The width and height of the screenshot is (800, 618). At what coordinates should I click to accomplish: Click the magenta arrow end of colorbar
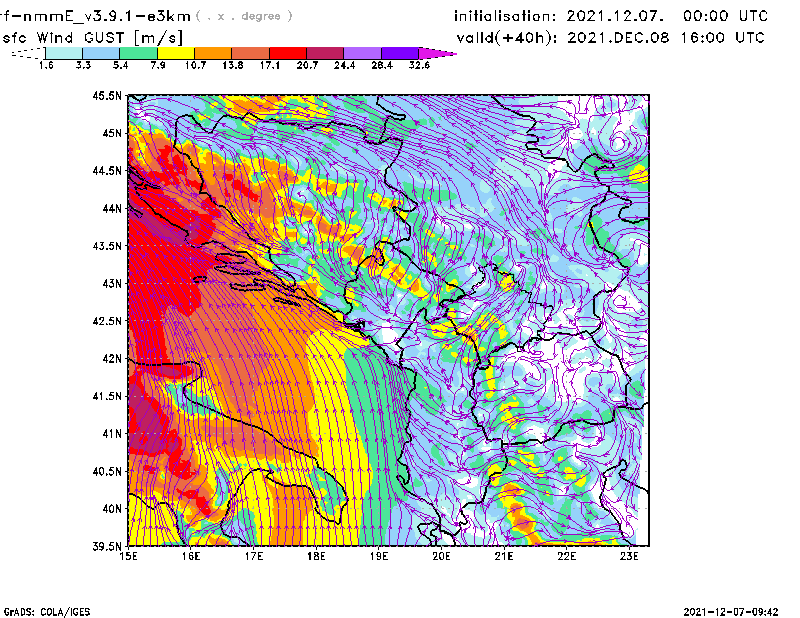[437, 53]
